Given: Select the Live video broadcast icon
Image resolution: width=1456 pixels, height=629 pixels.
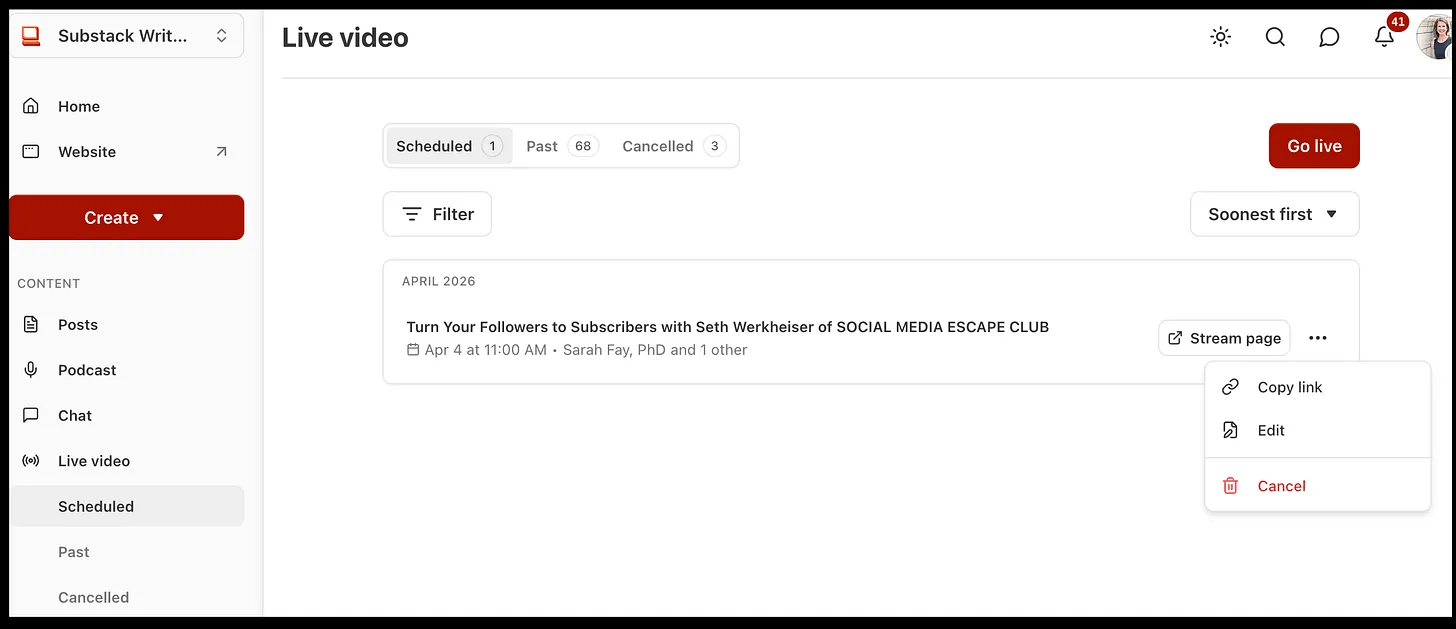Looking at the screenshot, I should pos(30,461).
